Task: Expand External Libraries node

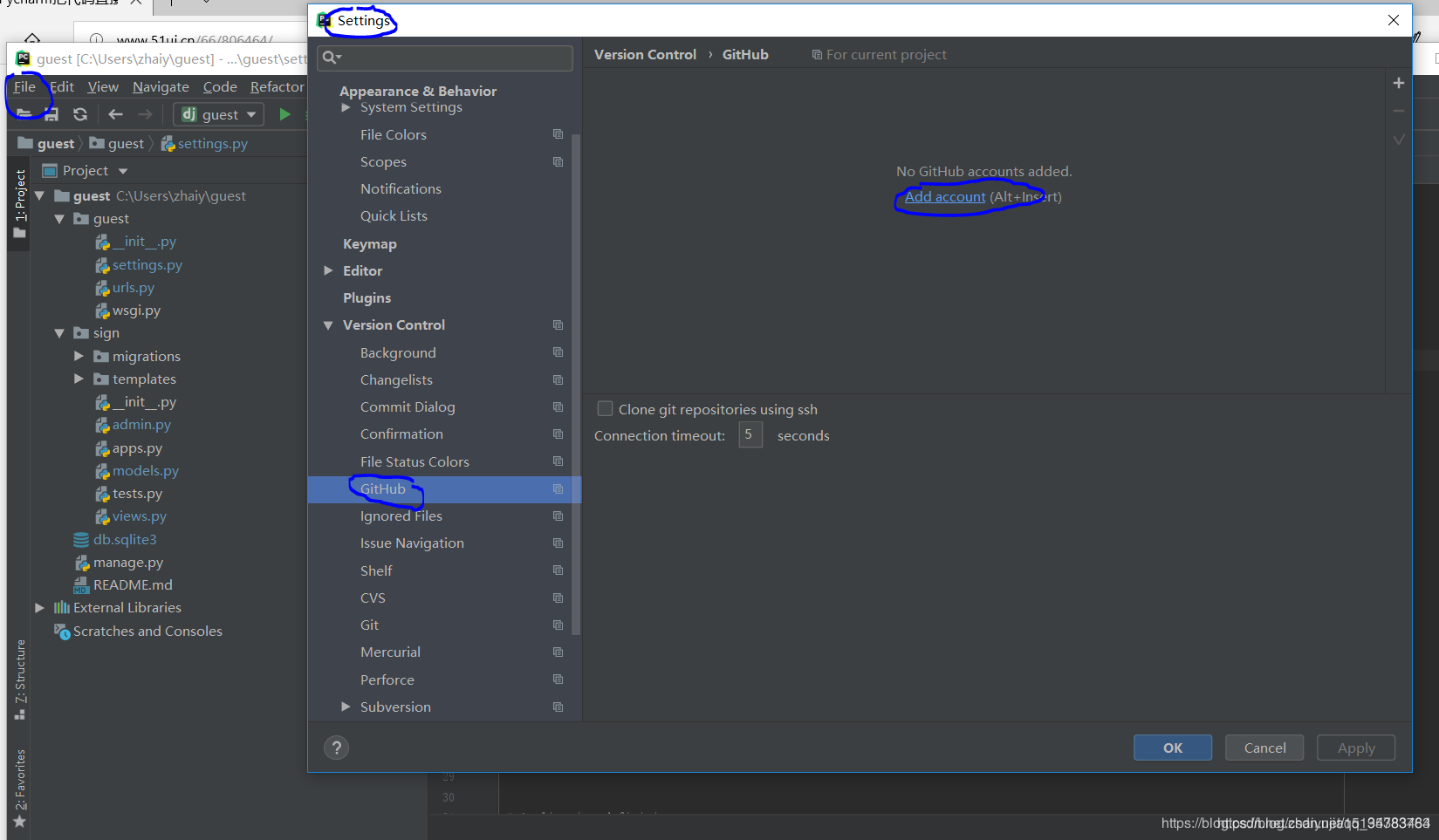Action: click(x=39, y=607)
